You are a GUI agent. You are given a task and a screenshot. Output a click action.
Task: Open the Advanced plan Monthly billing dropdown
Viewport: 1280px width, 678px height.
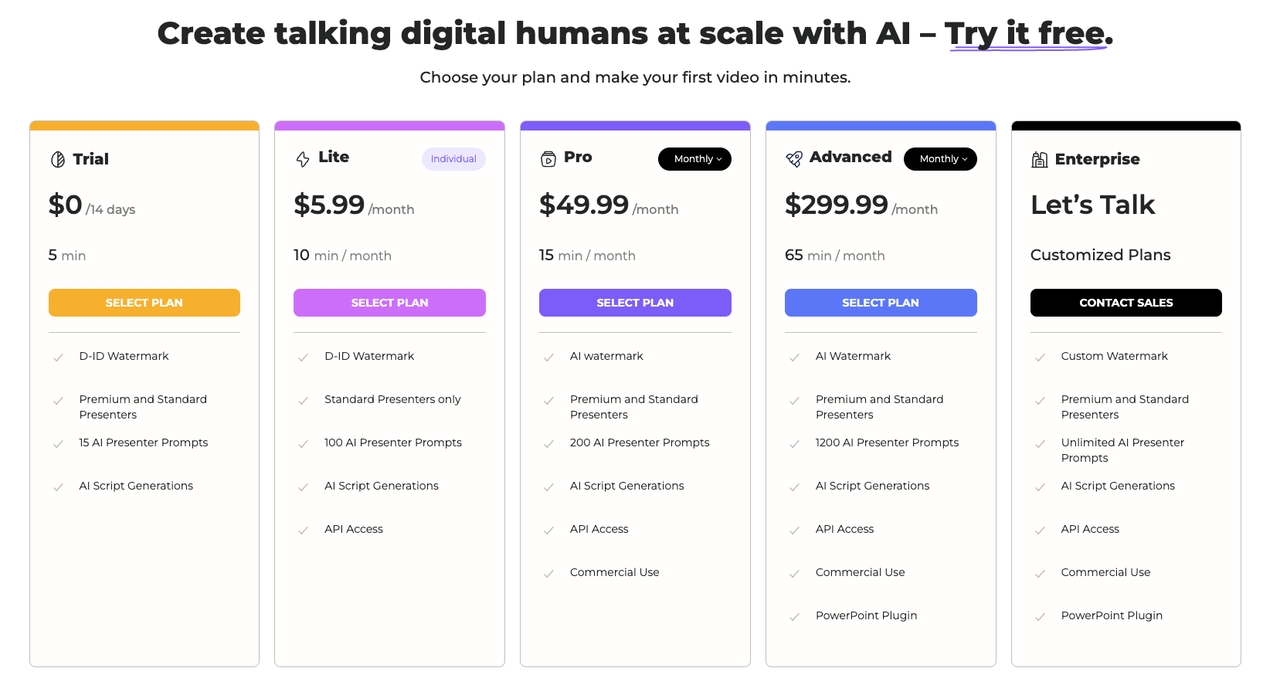(940, 159)
